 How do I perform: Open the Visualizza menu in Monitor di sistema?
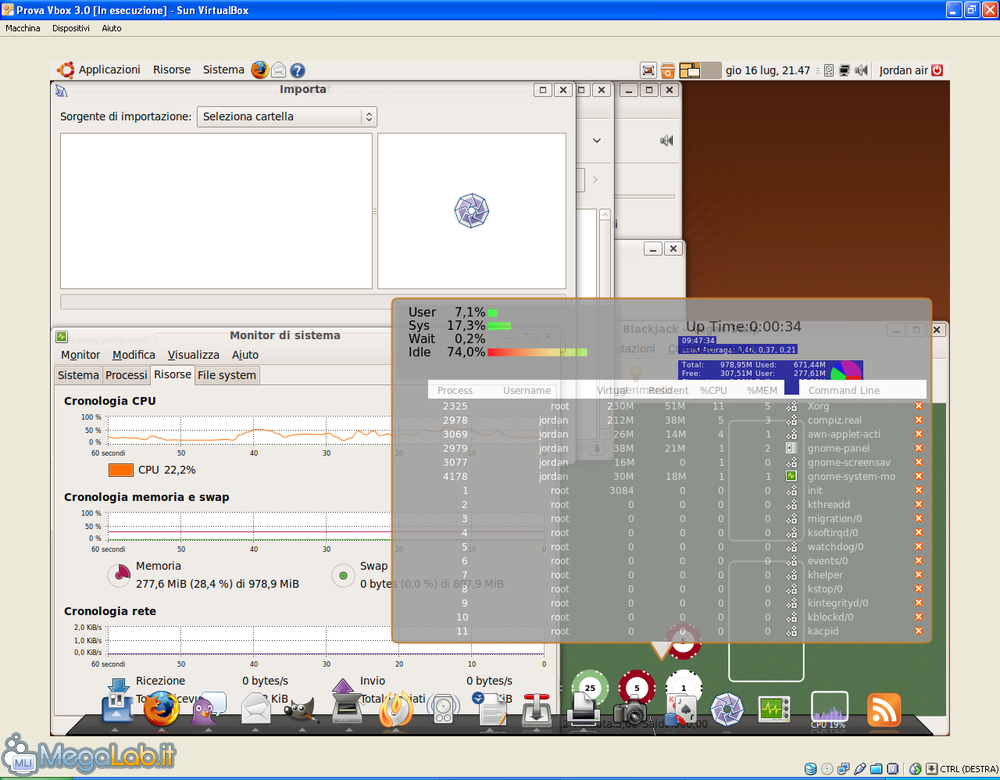[193, 355]
